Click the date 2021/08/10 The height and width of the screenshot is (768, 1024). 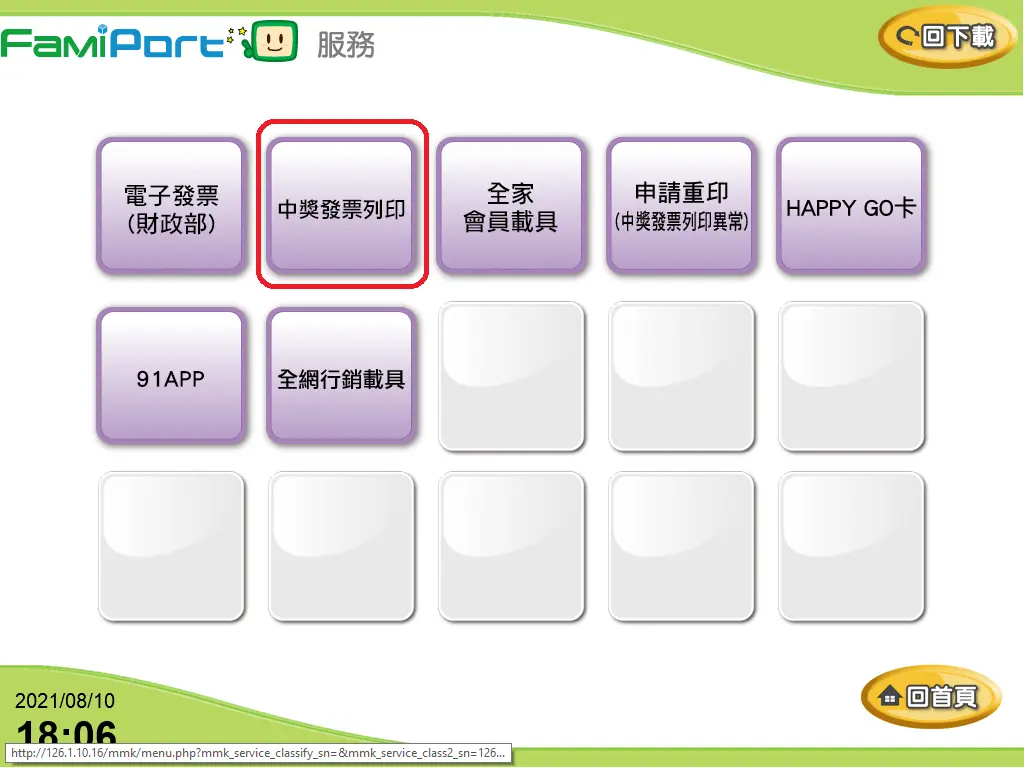(65, 701)
